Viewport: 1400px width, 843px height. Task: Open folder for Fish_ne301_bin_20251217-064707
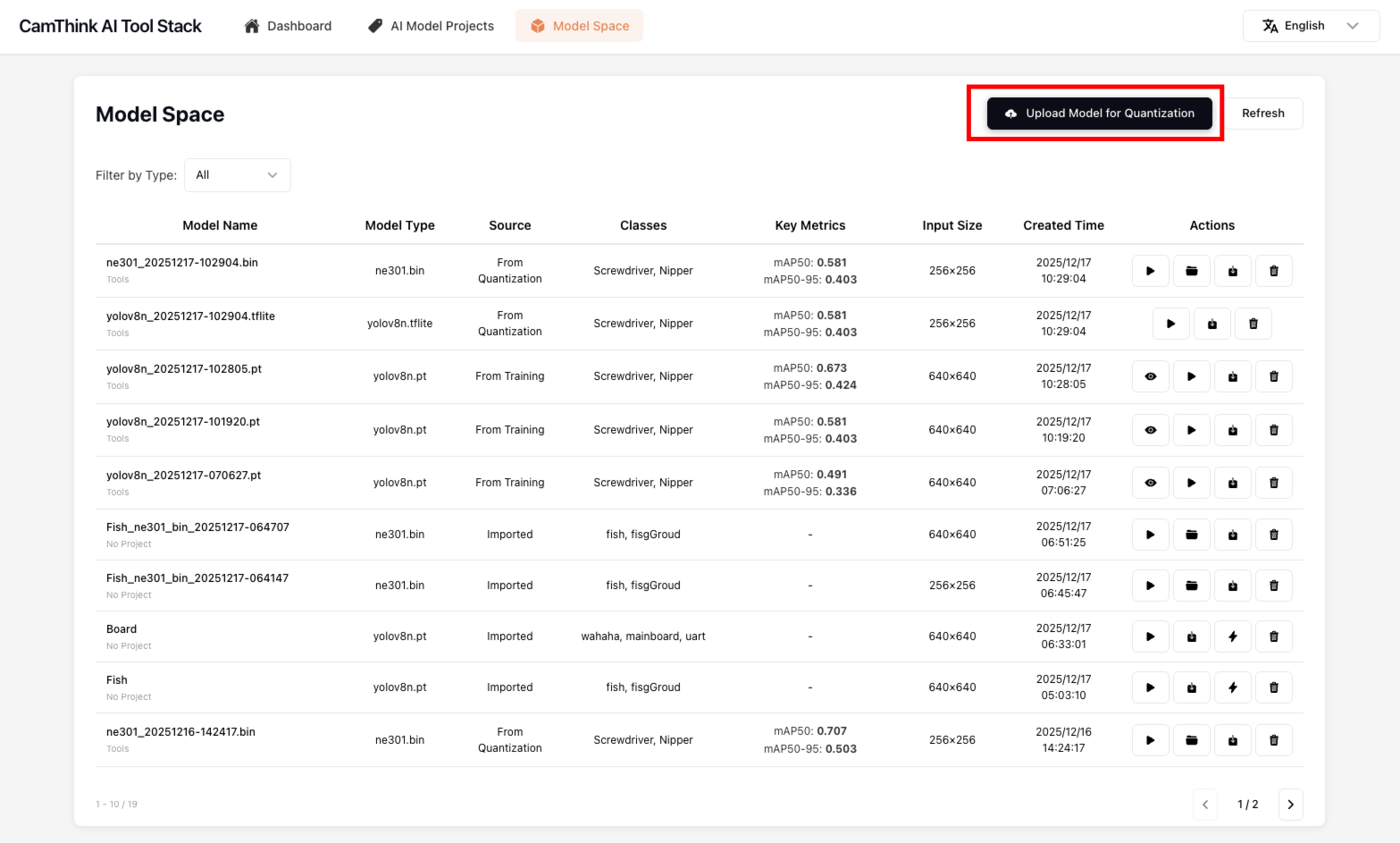click(1191, 534)
